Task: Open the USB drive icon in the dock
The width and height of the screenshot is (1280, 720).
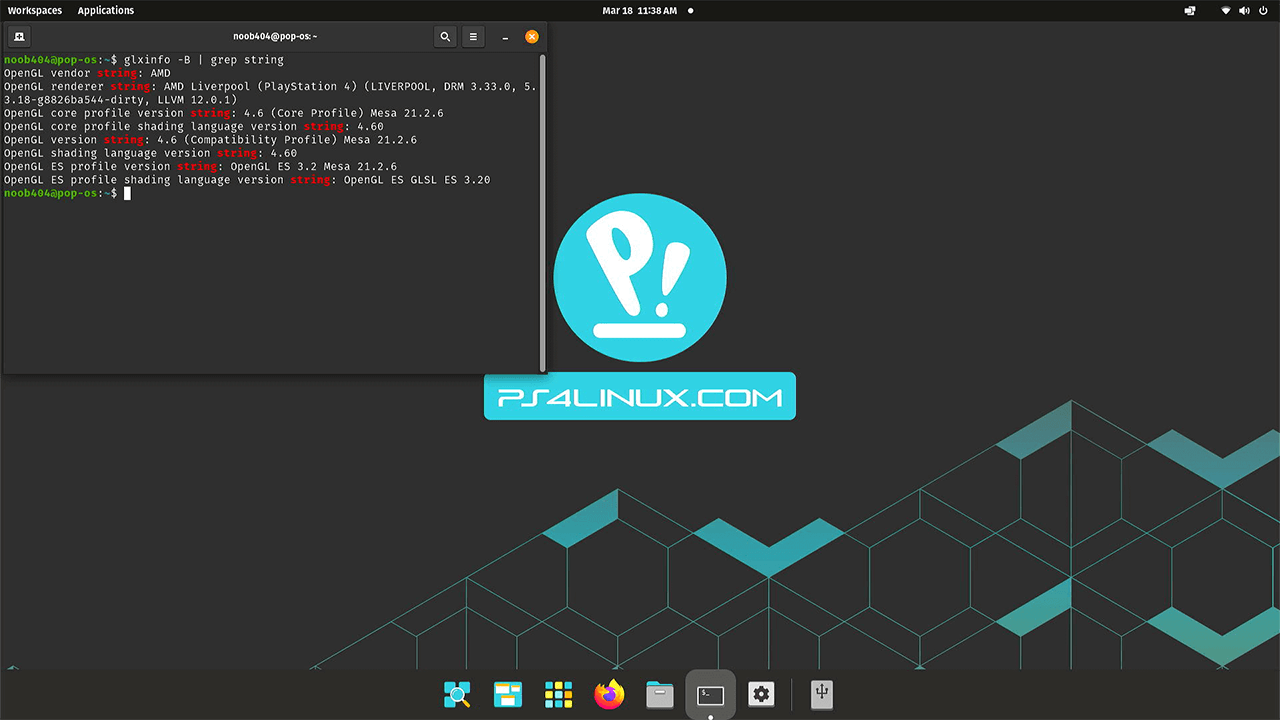Action: pos(821,694)
